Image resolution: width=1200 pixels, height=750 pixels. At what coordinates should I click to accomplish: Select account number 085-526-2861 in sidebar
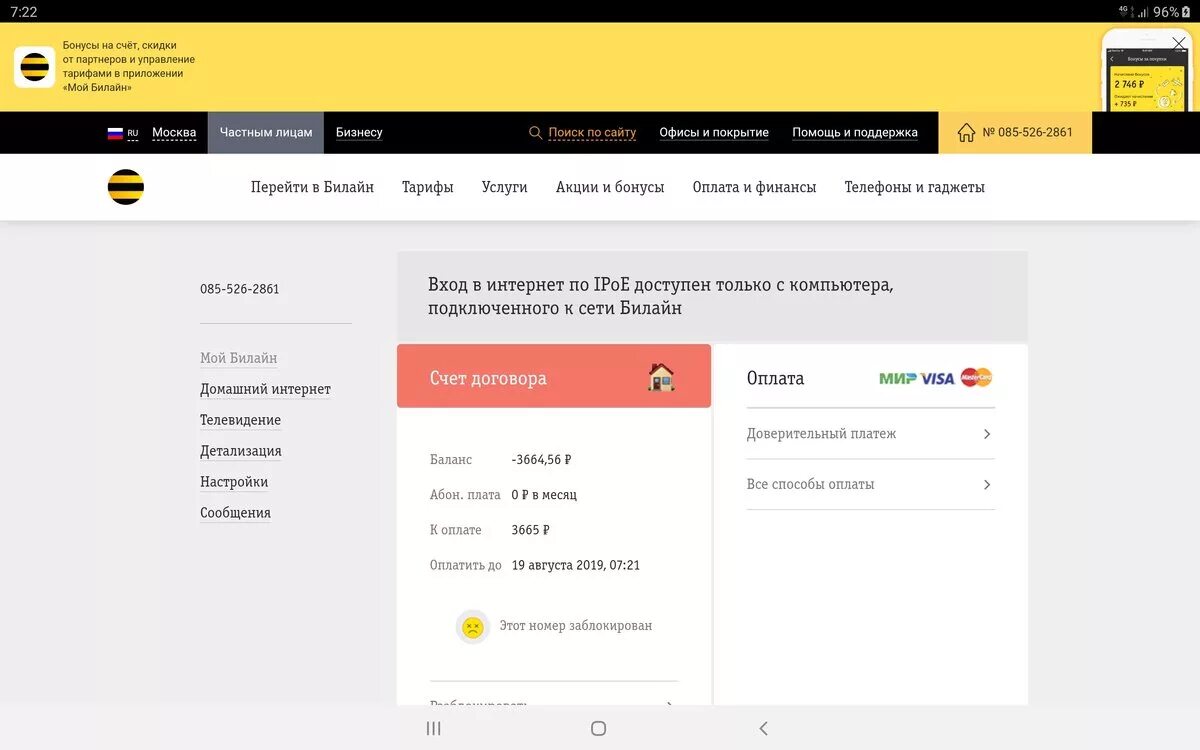[x=240, y=289]
